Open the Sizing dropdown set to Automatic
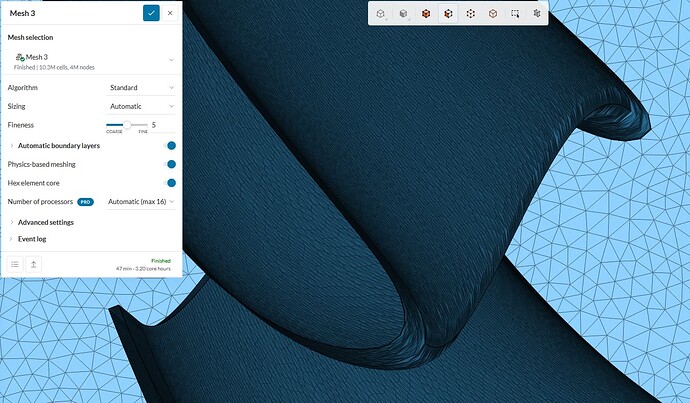 140,106
